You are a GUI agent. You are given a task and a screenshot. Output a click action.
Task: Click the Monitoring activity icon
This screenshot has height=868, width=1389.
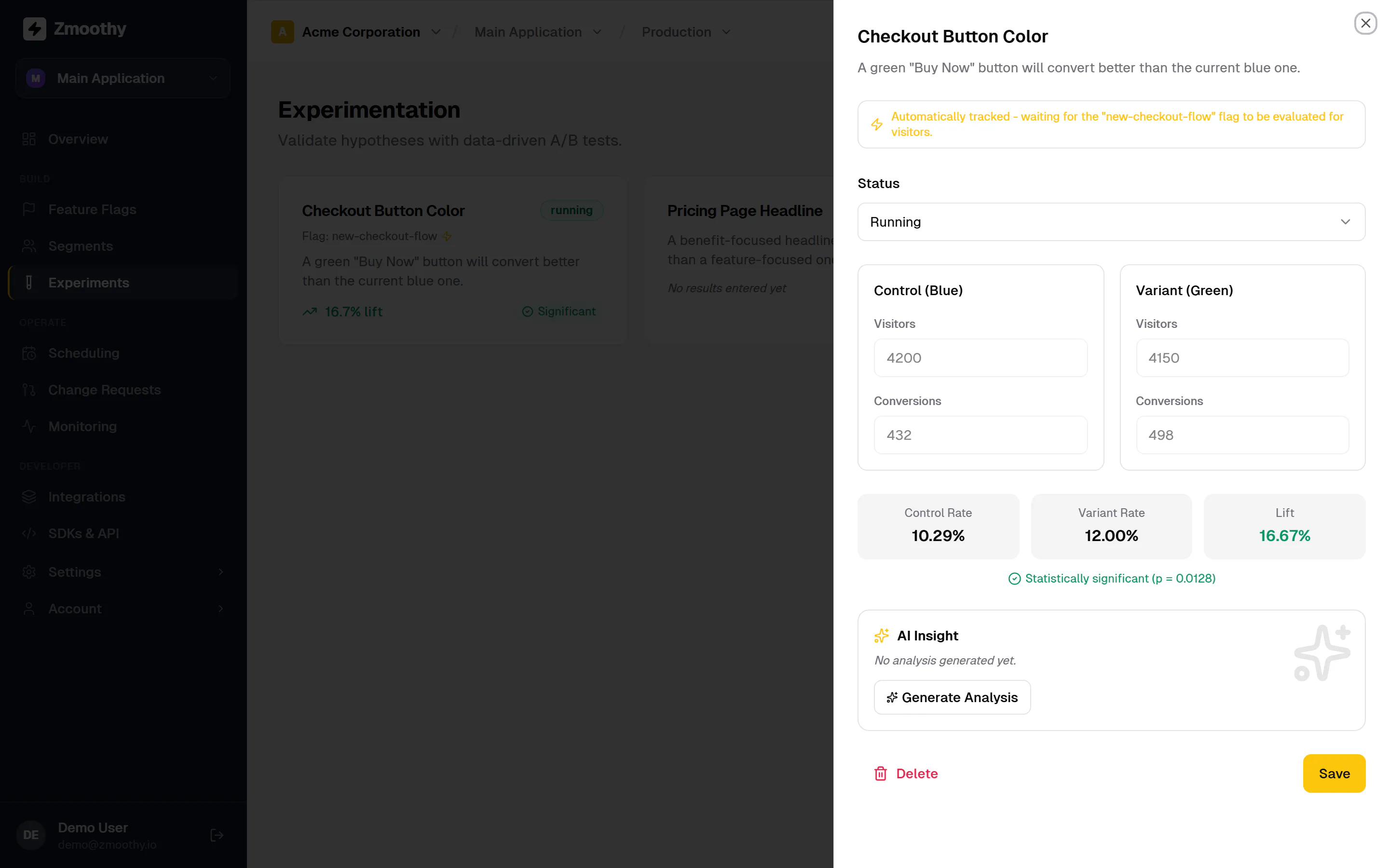(x=29, y=427)
